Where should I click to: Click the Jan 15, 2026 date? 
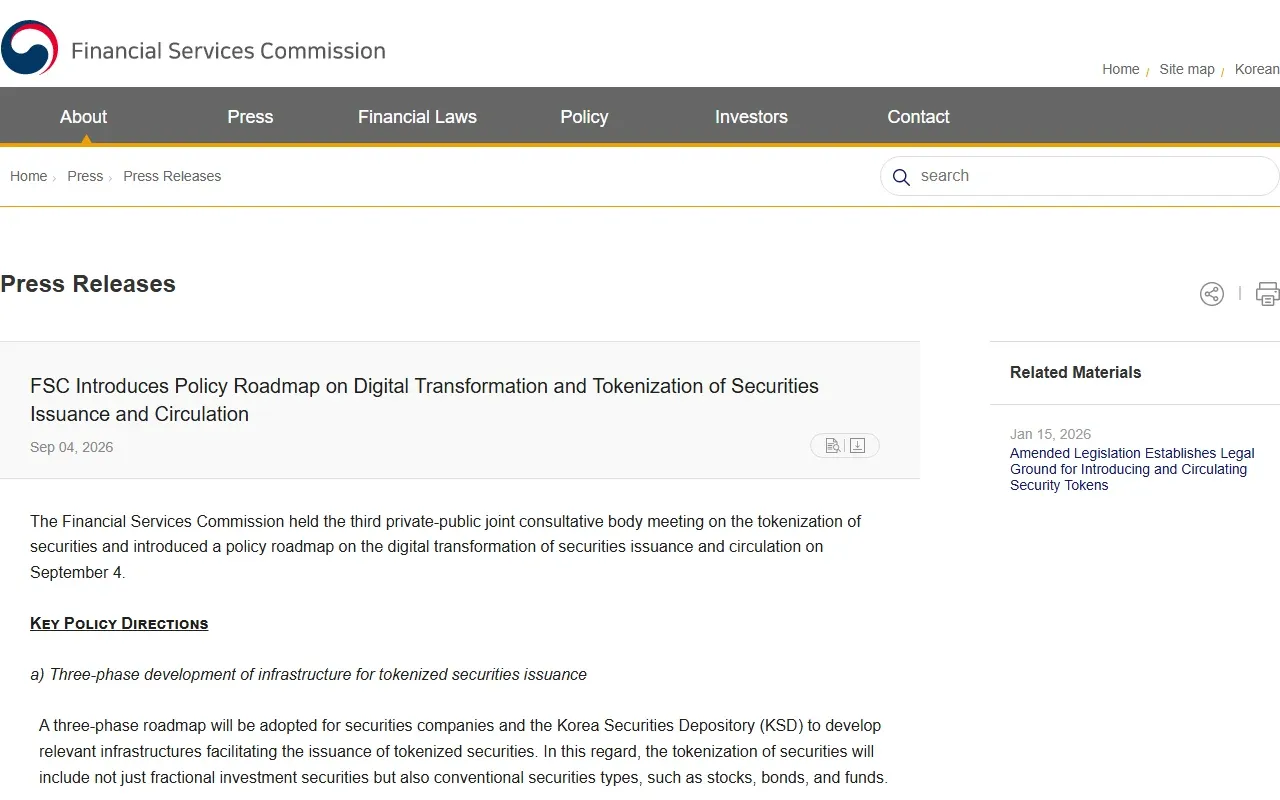pyautogui.click(x=1050, y=434)
